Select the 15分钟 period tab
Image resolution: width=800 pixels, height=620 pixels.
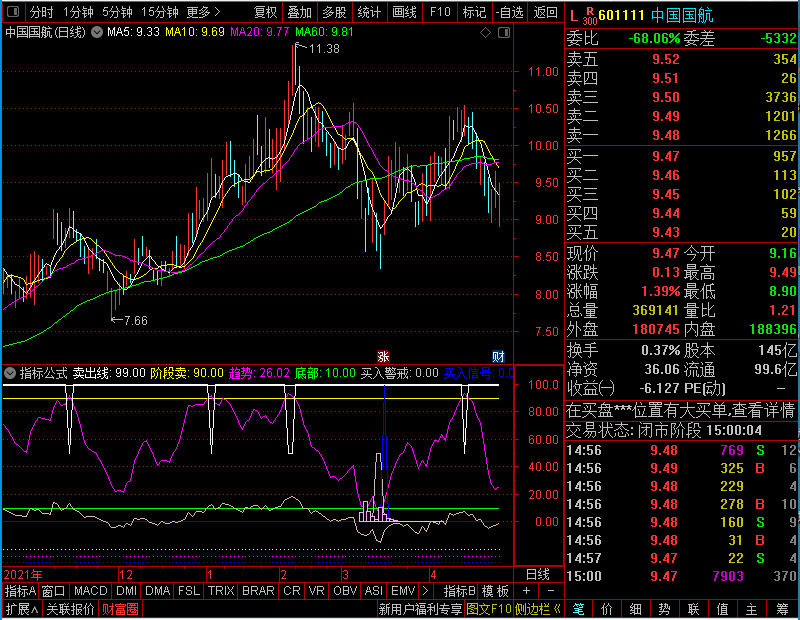(160, 11)
